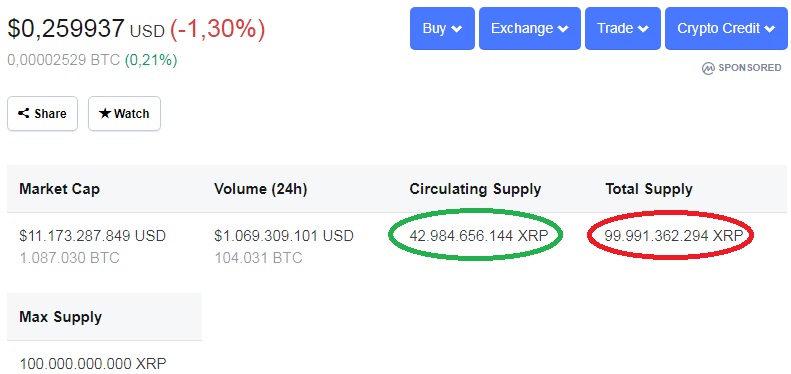Click the Max Supply header
Viewport: 791px width, 374px height.
coord(61,317)
